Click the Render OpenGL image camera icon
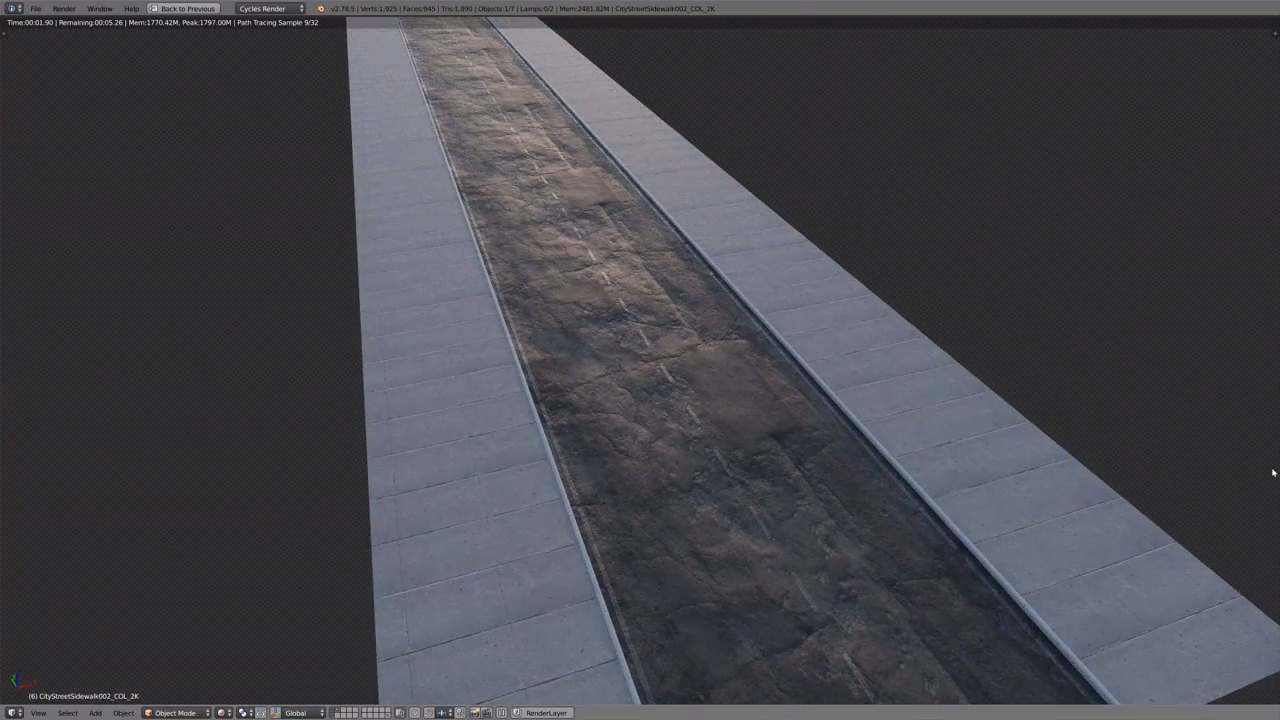This screenshot has width=1280, height=720. point(476,712)
